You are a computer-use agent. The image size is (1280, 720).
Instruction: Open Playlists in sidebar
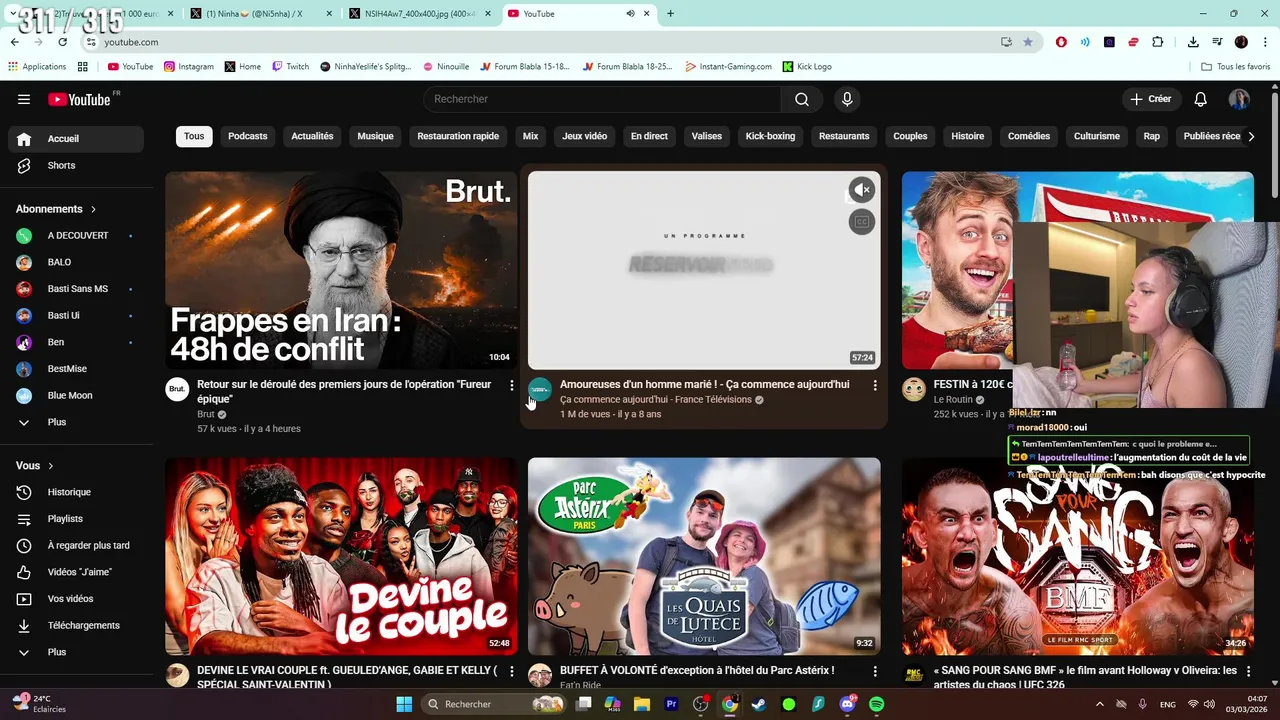76,519
